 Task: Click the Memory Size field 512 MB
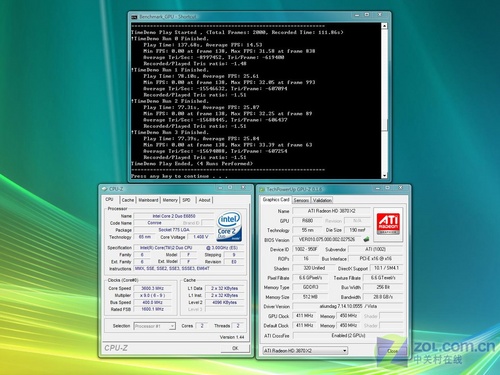pos(310,297)
